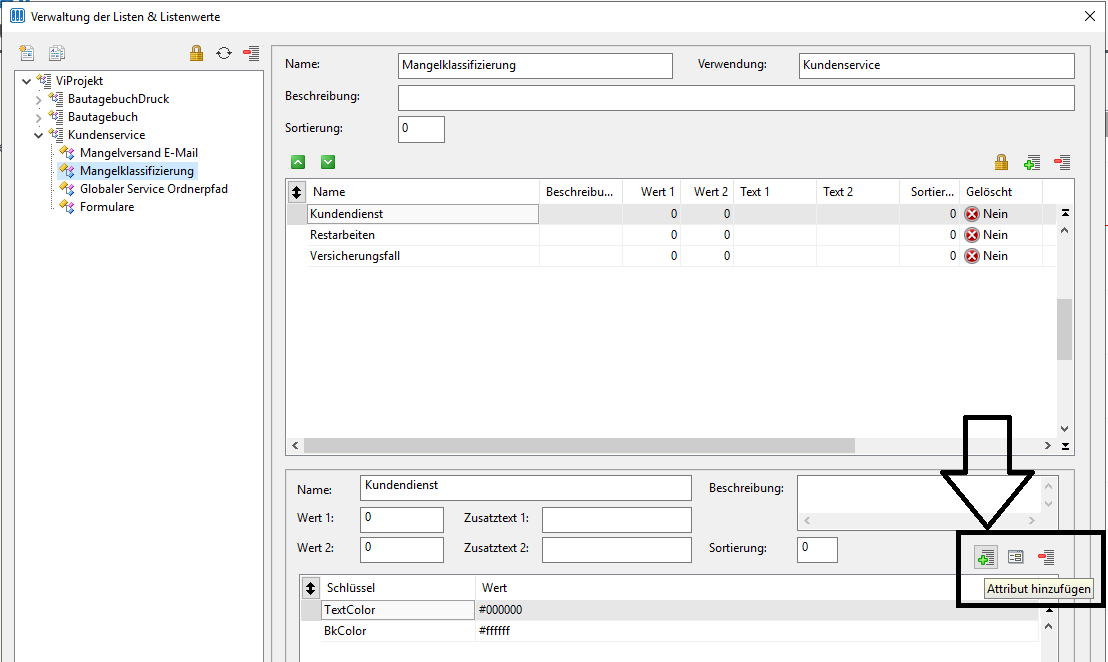Click Gelöscht column header
1108x662 pixels.
[x=1001, y=191]
